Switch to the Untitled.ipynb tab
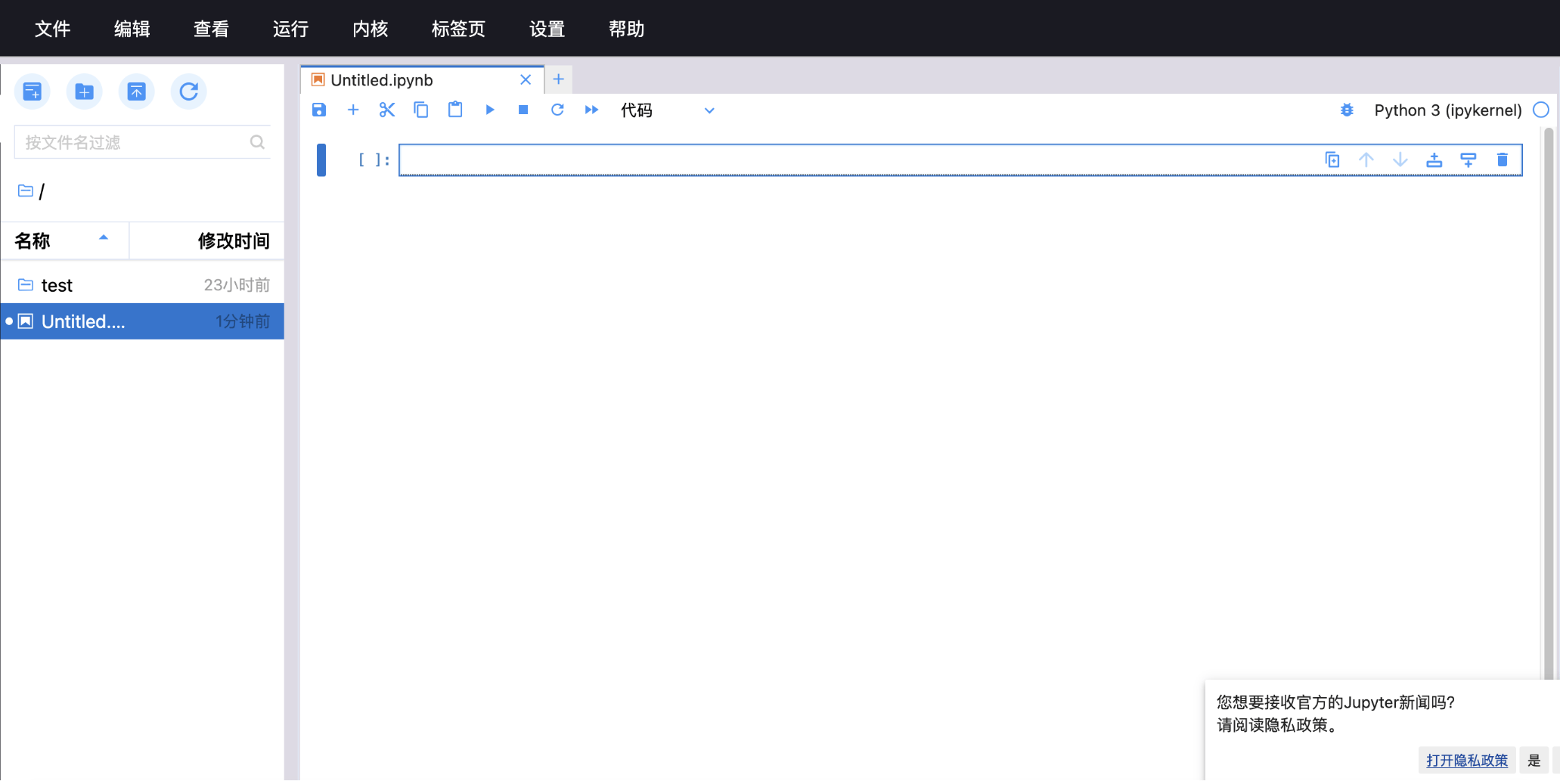 pyautogui.click(x=382, y=80)
